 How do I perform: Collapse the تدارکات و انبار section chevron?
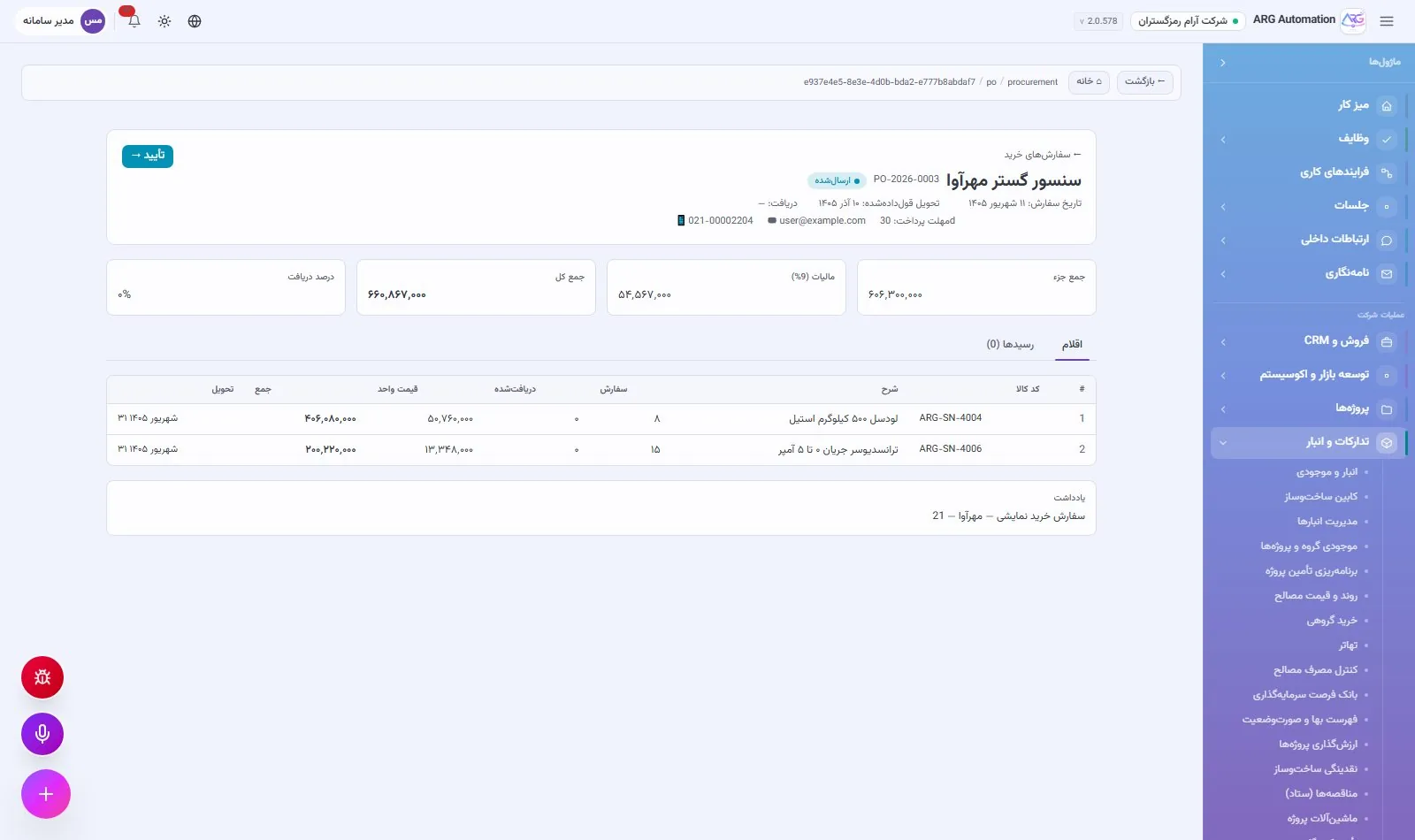(1223, 442)
